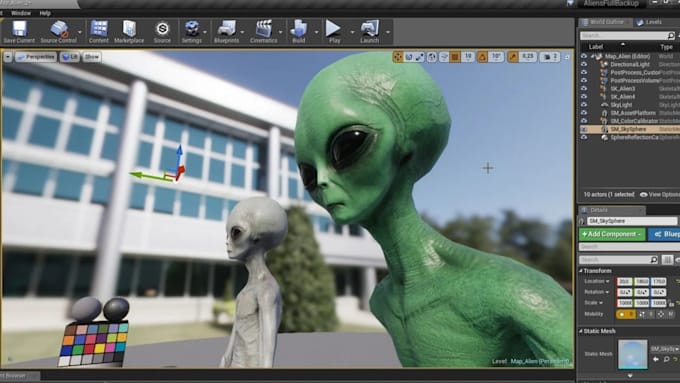Open outliner View Options

pyautogui.click(x=660, y=195)
